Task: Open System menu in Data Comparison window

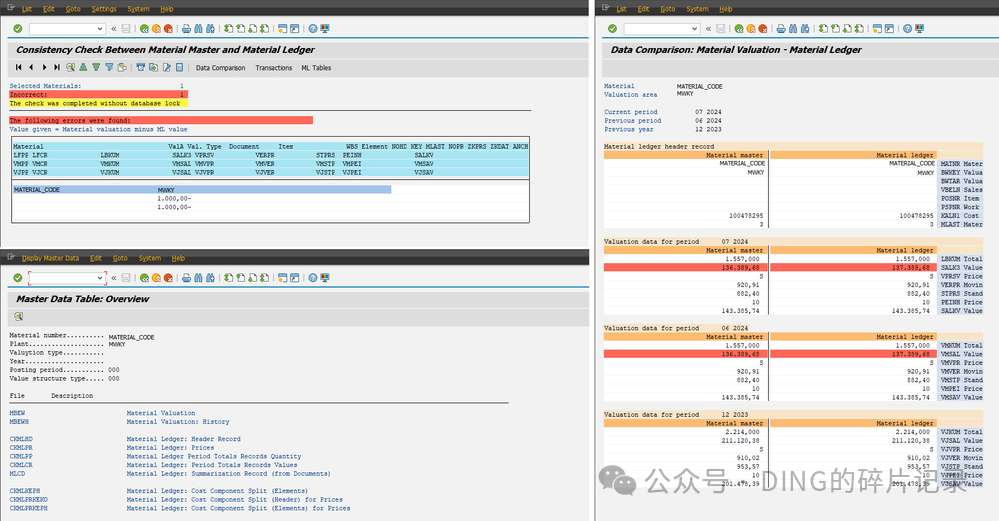Action: point(698,9)
